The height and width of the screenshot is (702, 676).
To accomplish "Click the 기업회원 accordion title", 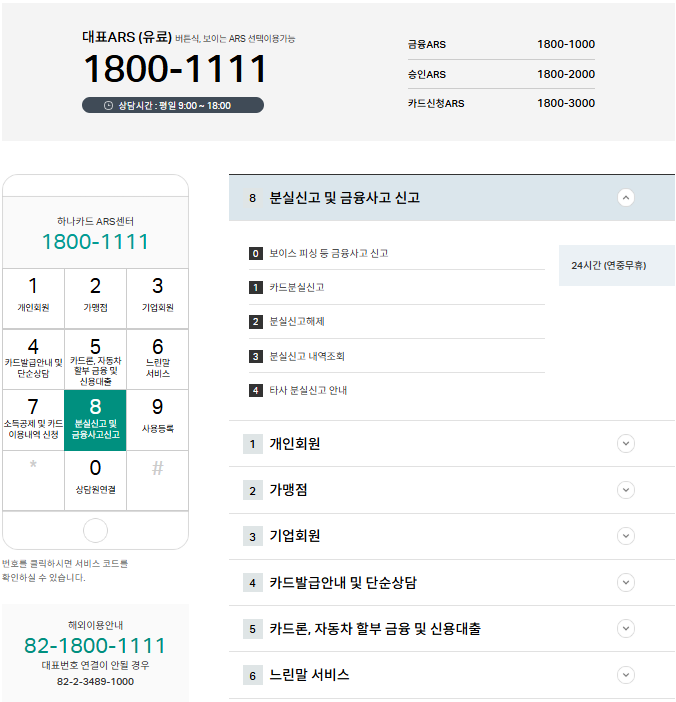I will (295, 536).
